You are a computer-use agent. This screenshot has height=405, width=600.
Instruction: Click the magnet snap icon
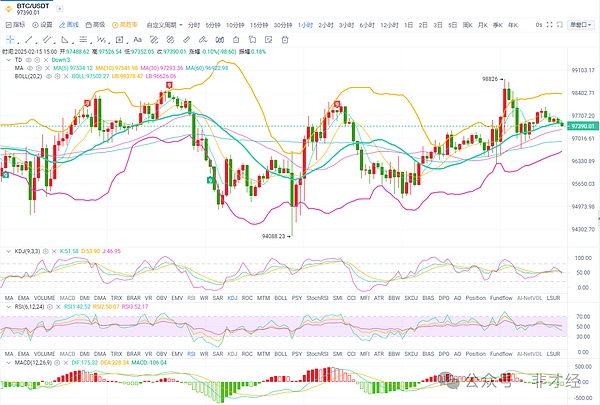tap(220, 39)
